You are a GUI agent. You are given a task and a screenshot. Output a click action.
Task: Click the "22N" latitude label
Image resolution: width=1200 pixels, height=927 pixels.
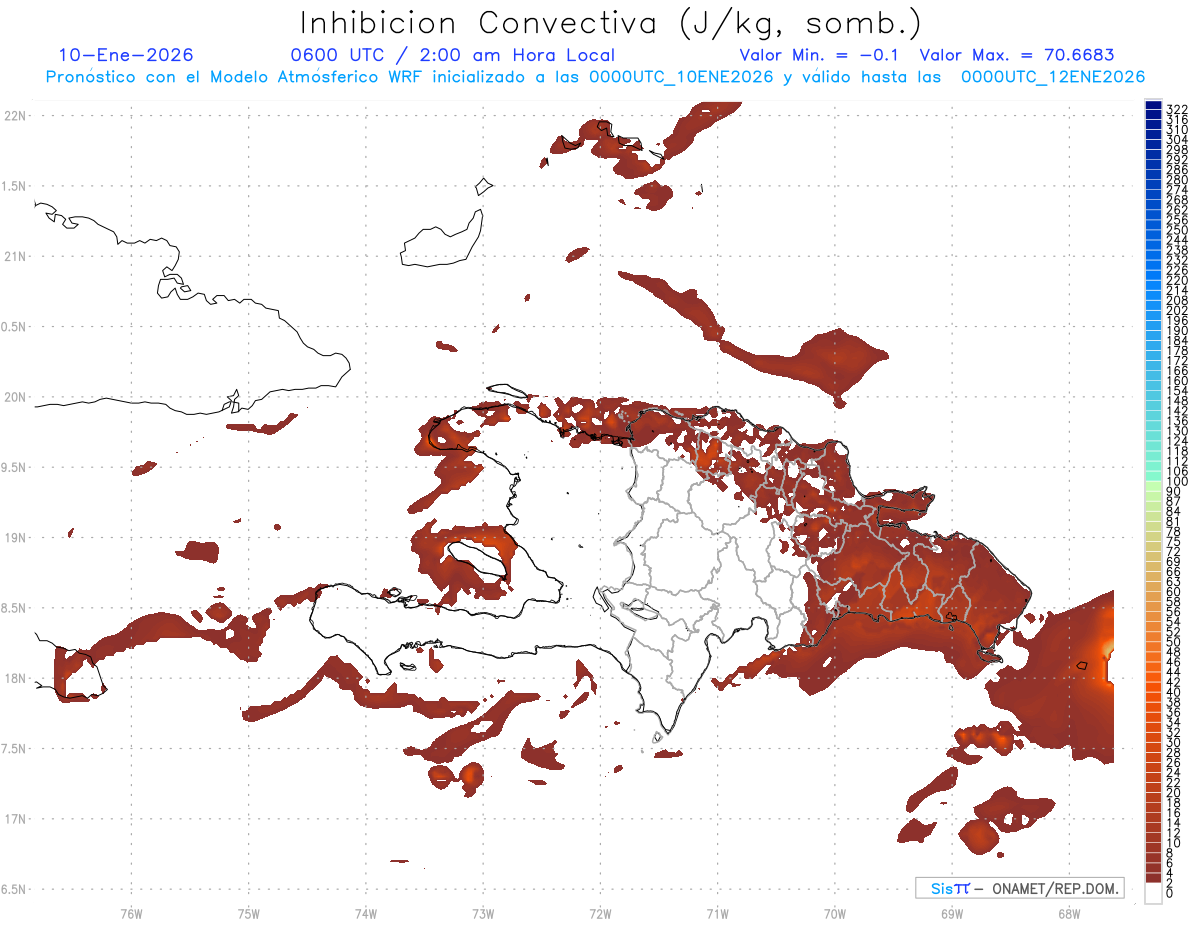15,116
